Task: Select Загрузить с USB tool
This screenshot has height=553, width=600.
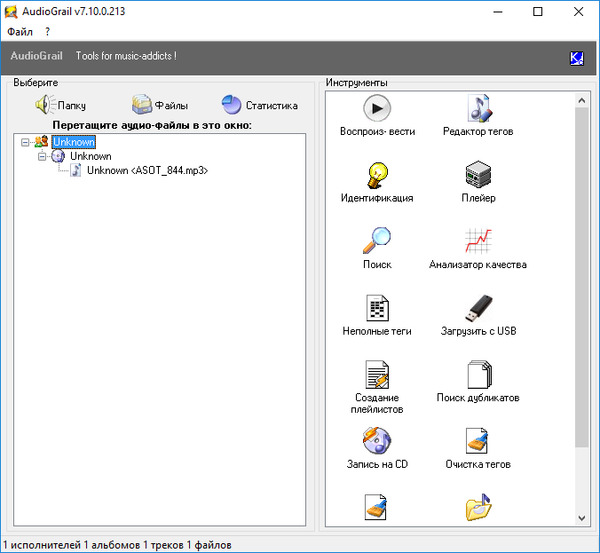Action: pyautogui.click(x=478, y=308)
